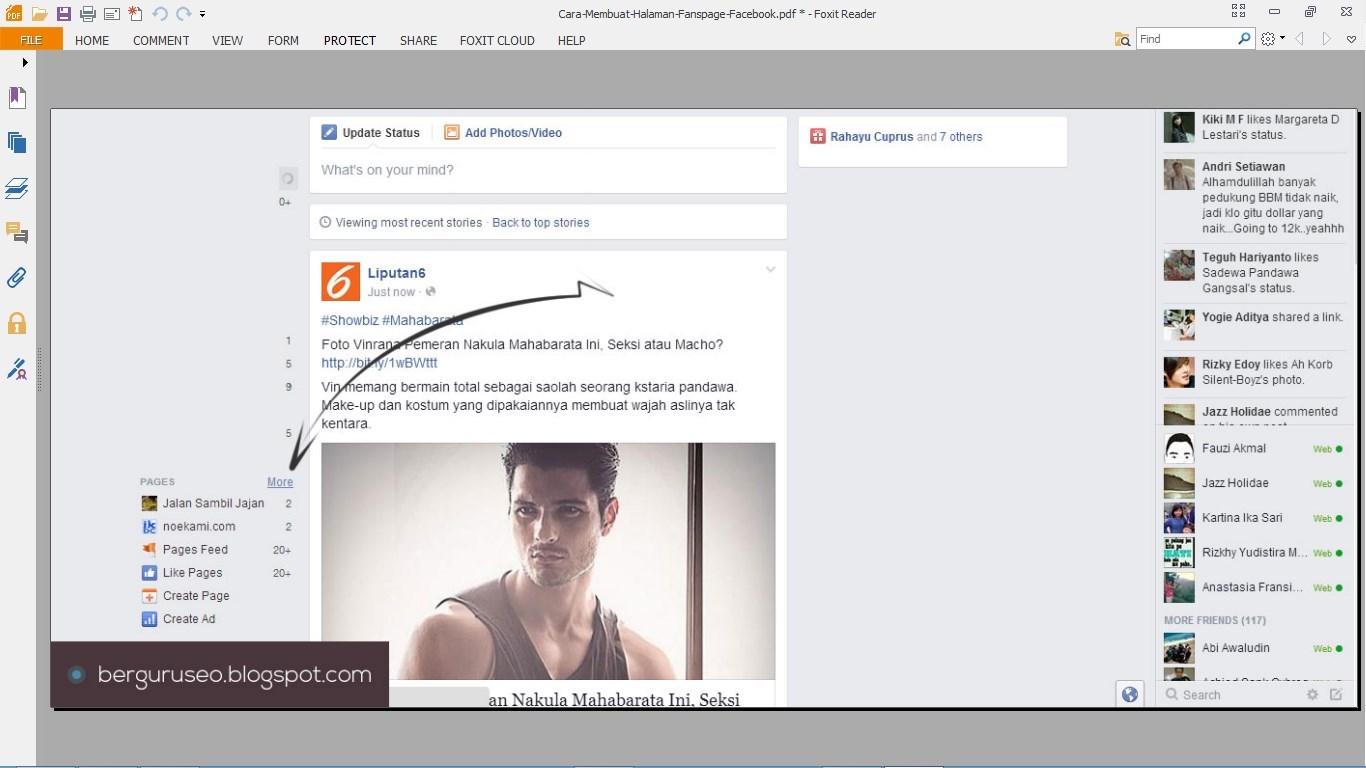
Task: Open the FILE tab
Action: [31, 40]
